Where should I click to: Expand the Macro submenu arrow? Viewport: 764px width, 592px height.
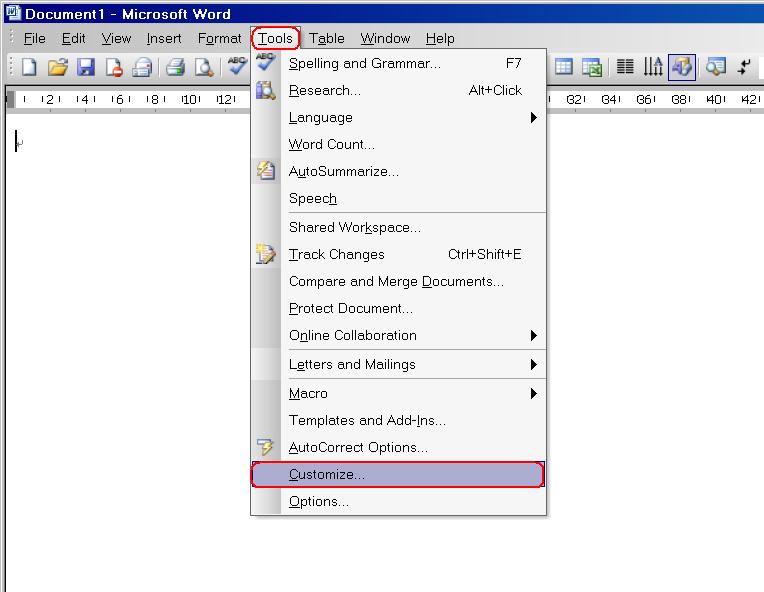coord(534,393)
